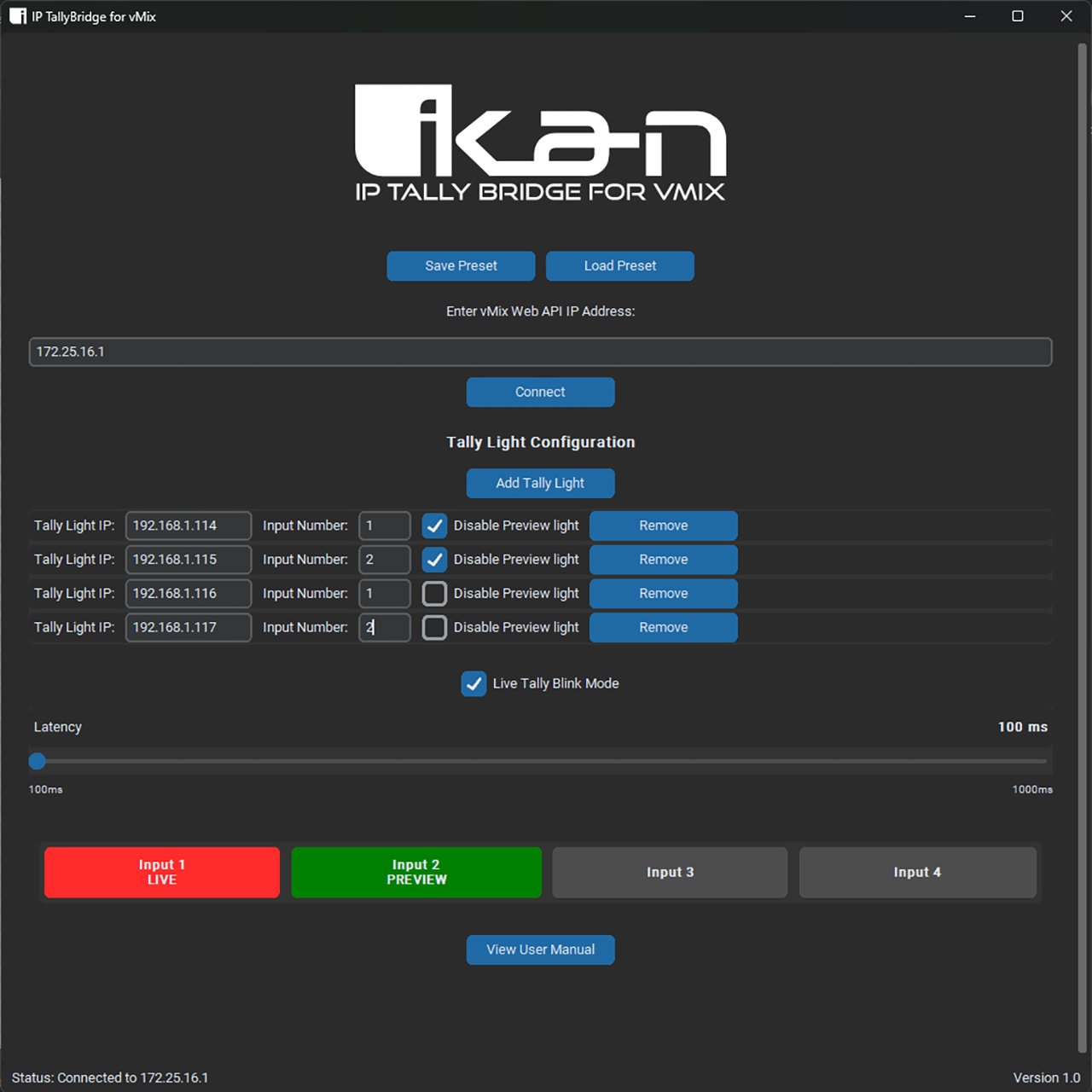The height and width of the screenshot is (1092, 1092).
Task: Click the Status: Connected to 172.25.16.1 text
Action: pos(110,1077)
